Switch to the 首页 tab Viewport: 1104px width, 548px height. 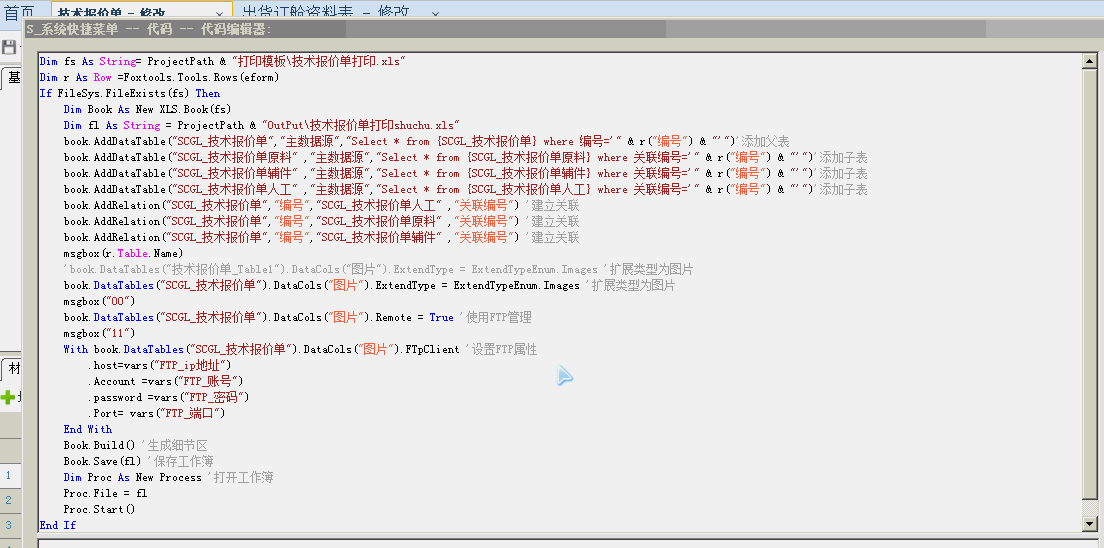pyautogui.click(x=19, y=13)
